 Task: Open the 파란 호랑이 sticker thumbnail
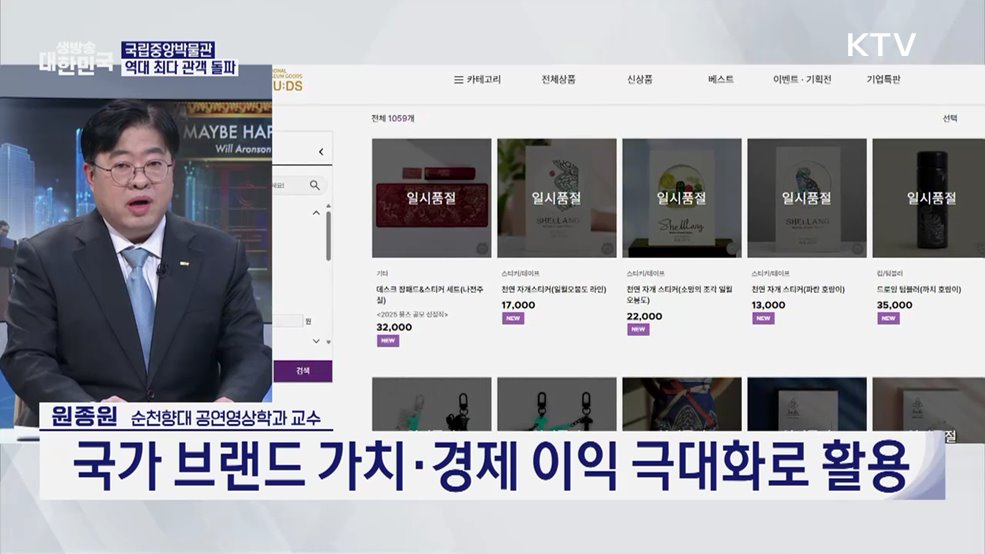pos(807,198)
